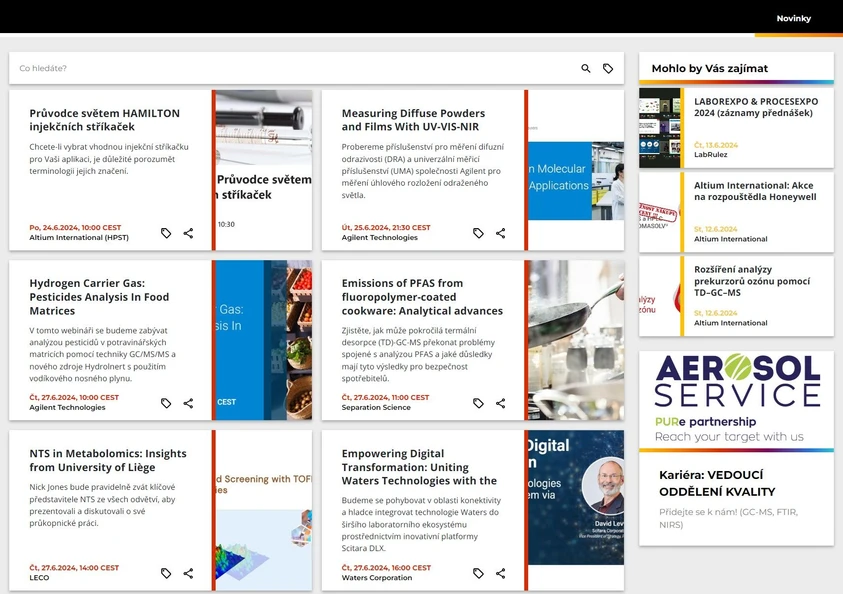The image size is (843, 594).
Task: Click the search magnifier icon
Action: (586, 69)
